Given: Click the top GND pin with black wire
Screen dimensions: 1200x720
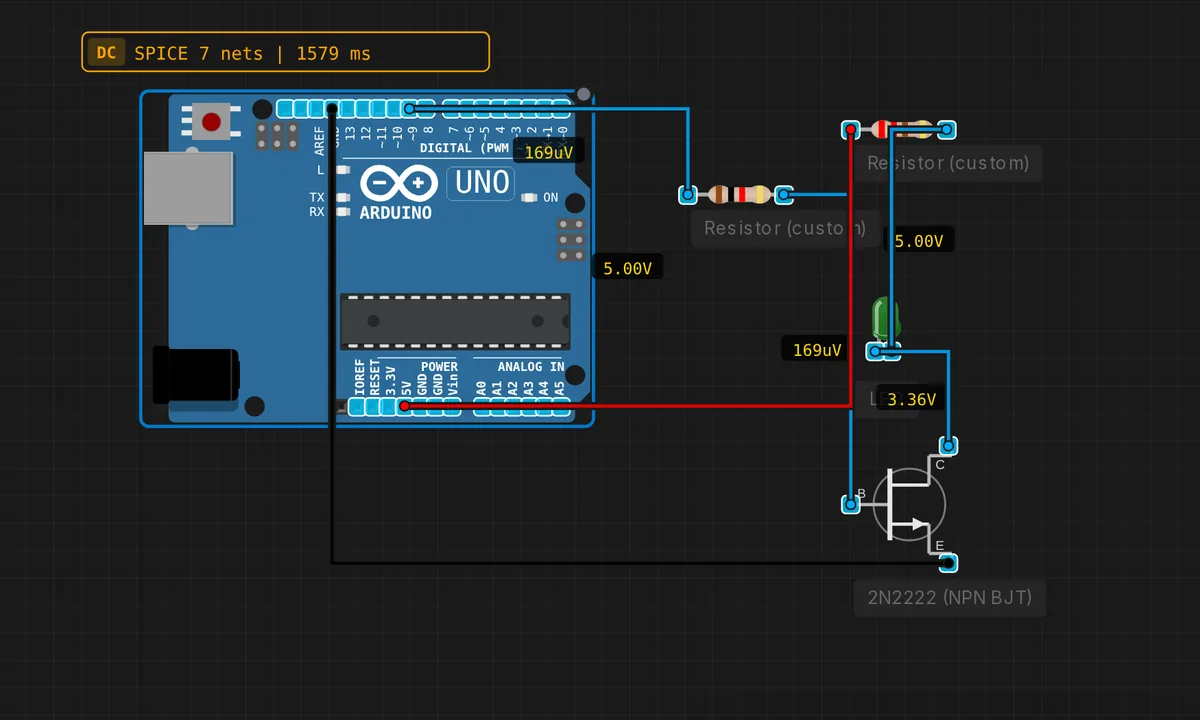Looking at the screenshot, I should tap(332, 108).
